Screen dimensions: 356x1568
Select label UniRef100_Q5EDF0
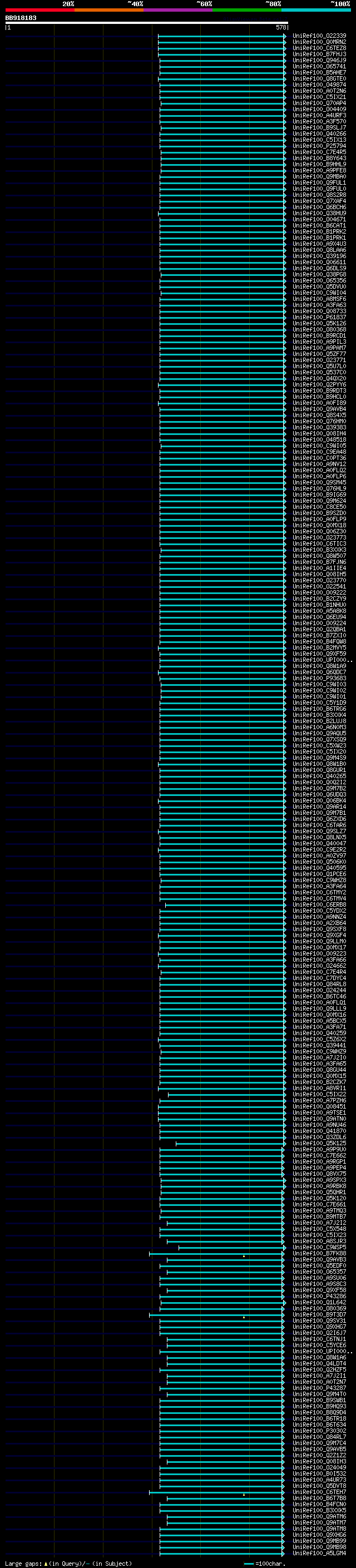tap(319, 1265)
